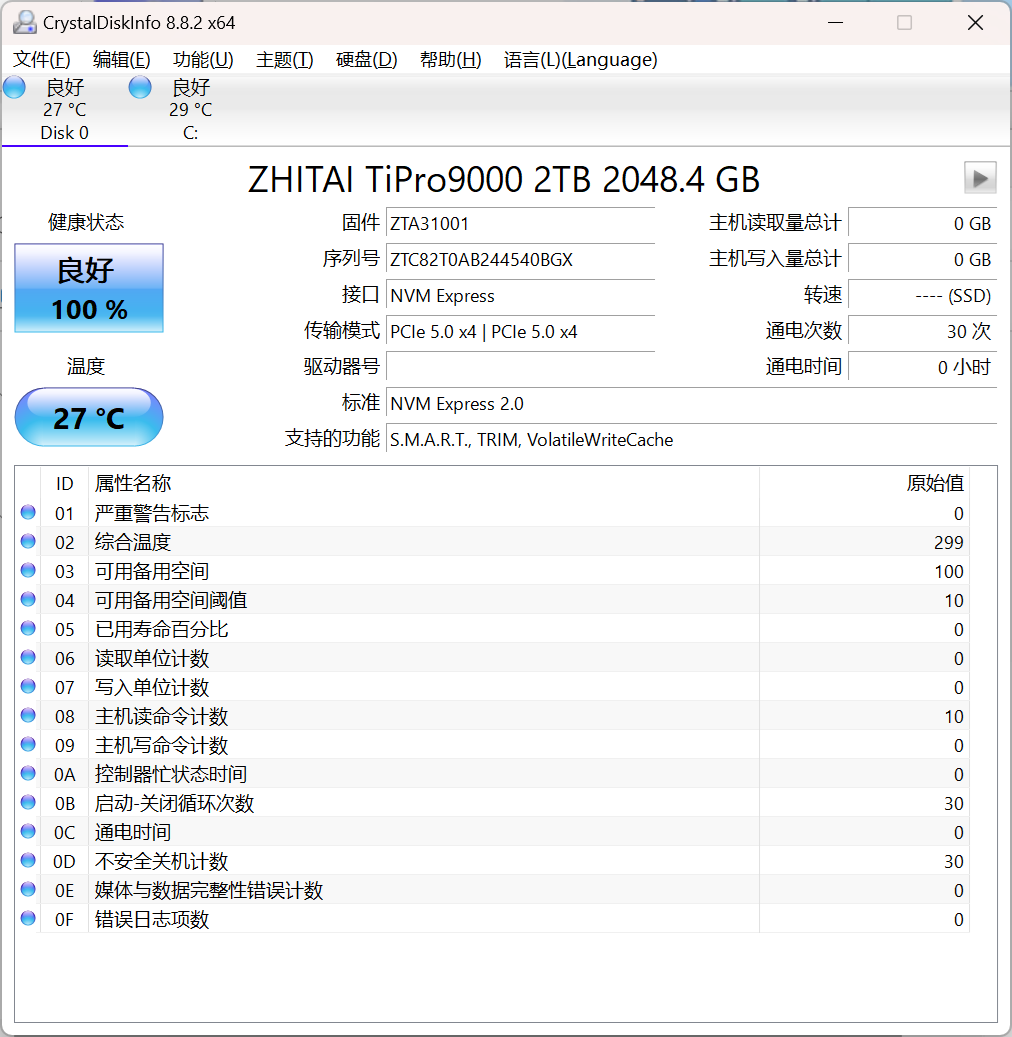Click status dot for 02 综合温度
The width and height of the screenshot is (1012, 1037).
click(x=28, y=541)
